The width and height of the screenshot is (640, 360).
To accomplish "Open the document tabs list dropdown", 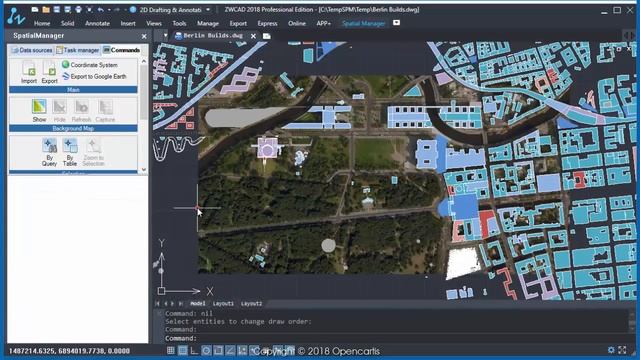I will 165,36.
